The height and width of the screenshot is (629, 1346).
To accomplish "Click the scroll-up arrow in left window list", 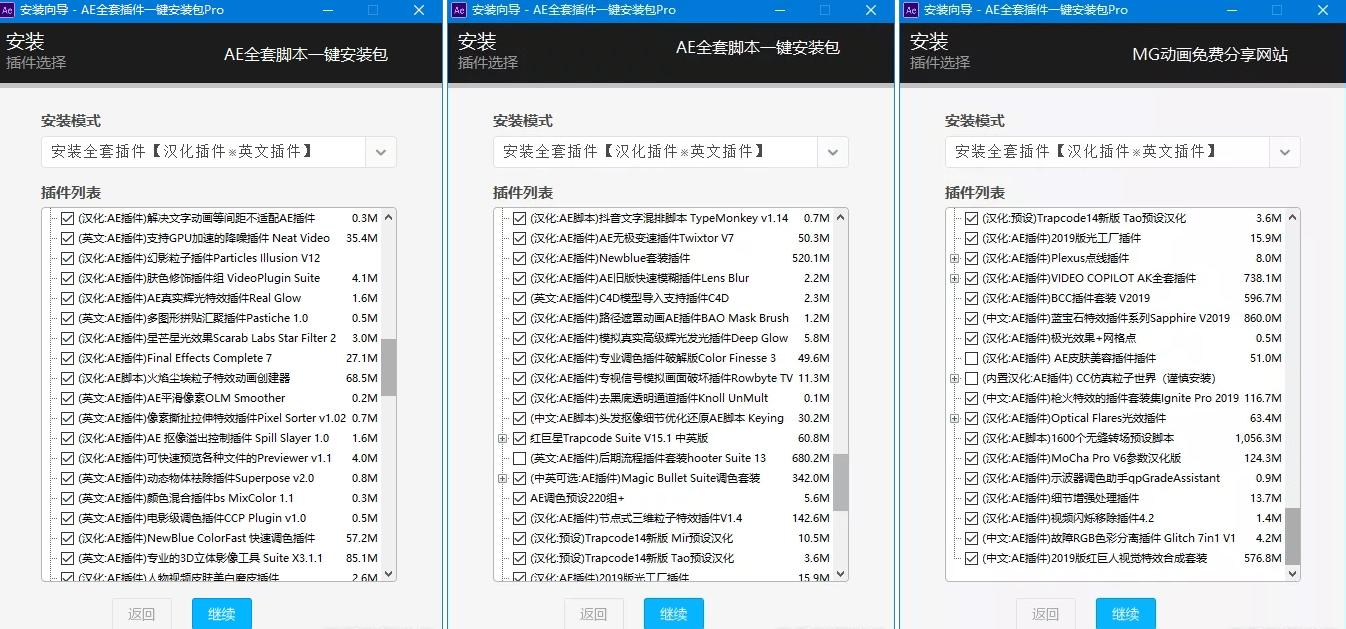I will point(388,218).
